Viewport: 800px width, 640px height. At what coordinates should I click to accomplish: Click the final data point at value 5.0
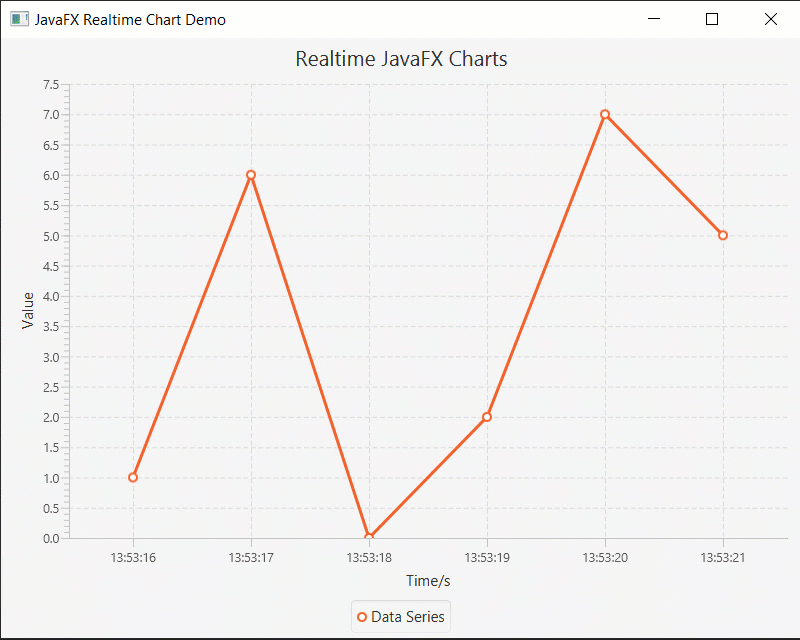pos(723,235)
